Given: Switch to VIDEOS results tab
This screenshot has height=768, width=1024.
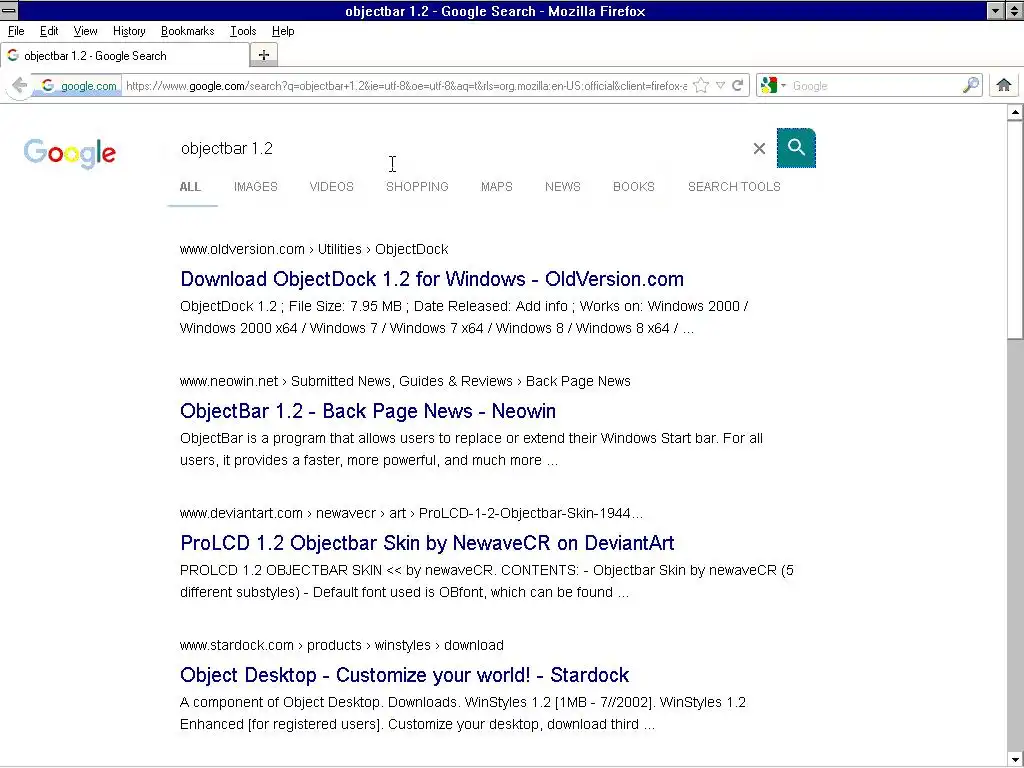Looking at the screenshot, I should tap(331, 187).
